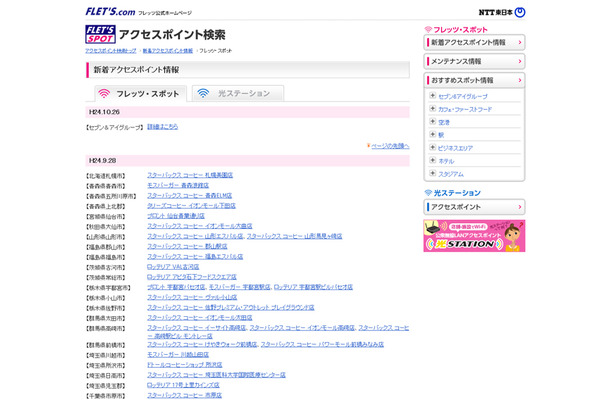The width and height of the screenshot is (610, 400).
Task: Open the スターバックス コーヒー イーサイト高崎店 link
Action: [x=196, y=328]
